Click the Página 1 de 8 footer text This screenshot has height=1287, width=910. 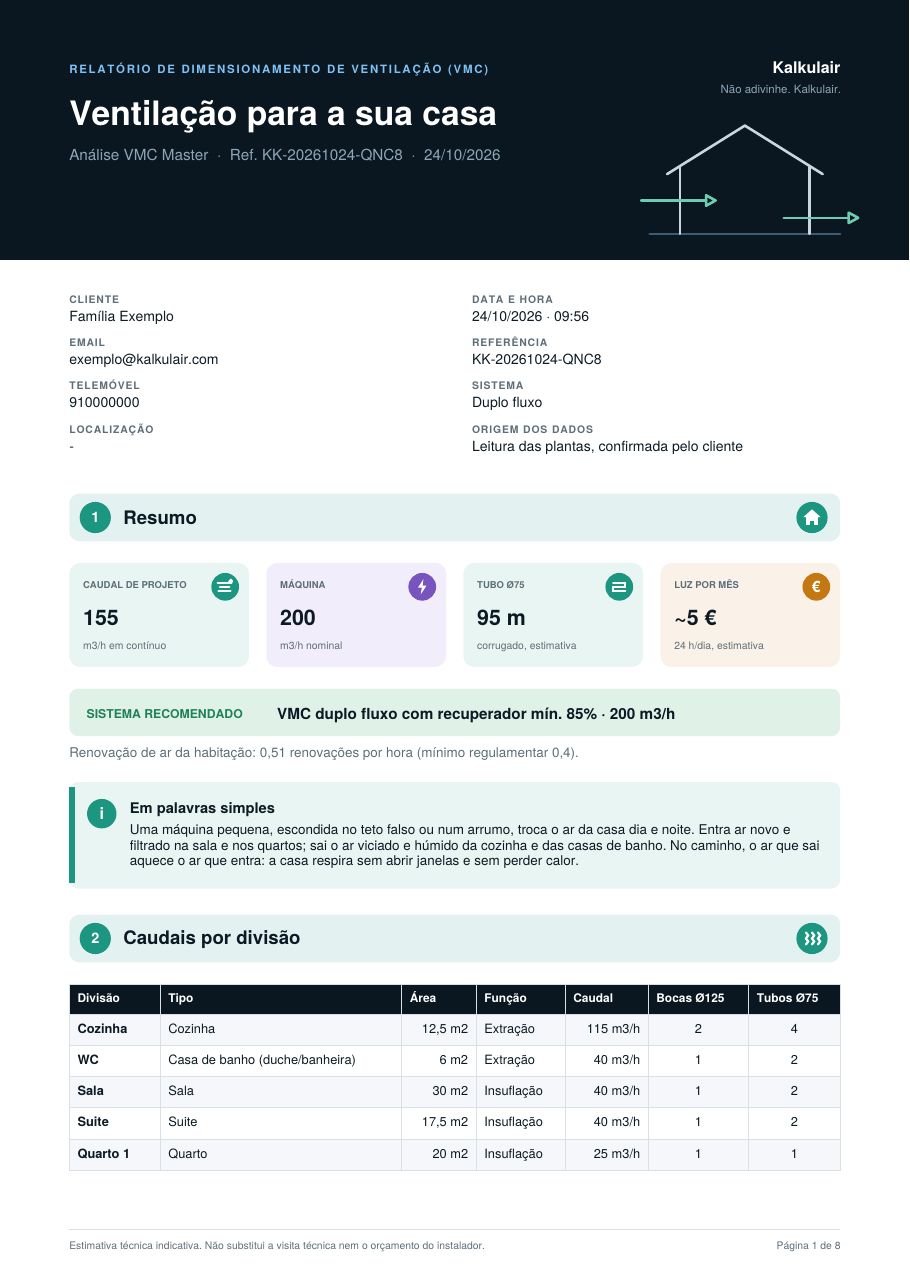tap(808, 1246)
